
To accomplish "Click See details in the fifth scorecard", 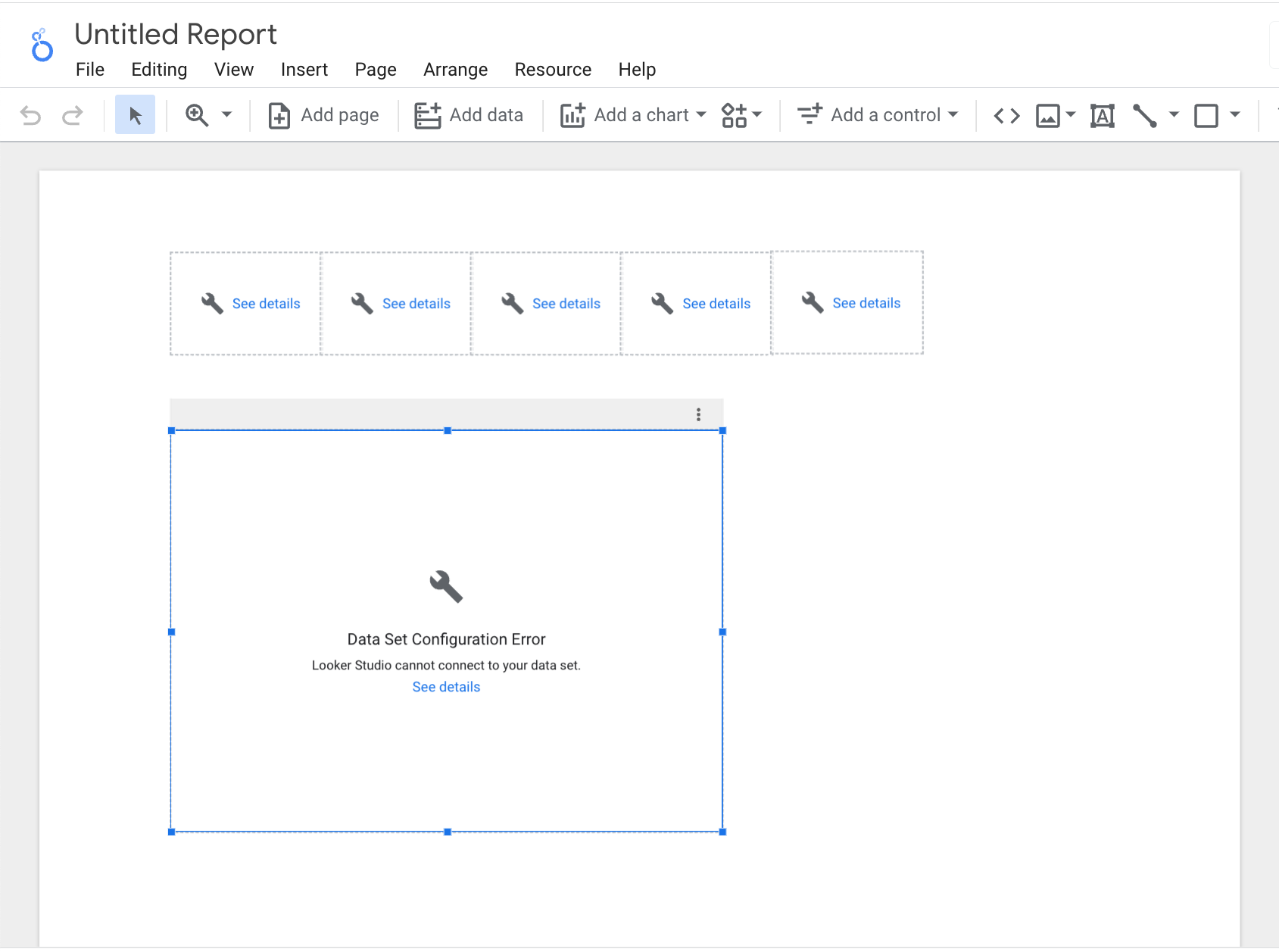I will tap(866, 303).
